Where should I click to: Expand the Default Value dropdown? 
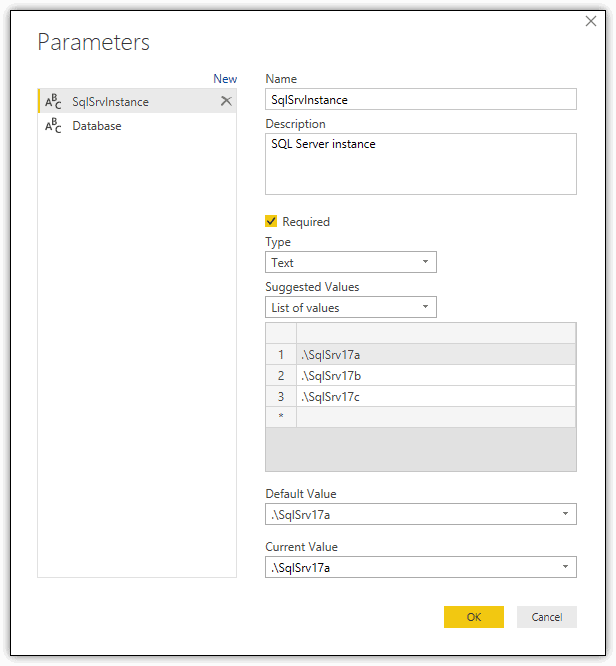421,514
